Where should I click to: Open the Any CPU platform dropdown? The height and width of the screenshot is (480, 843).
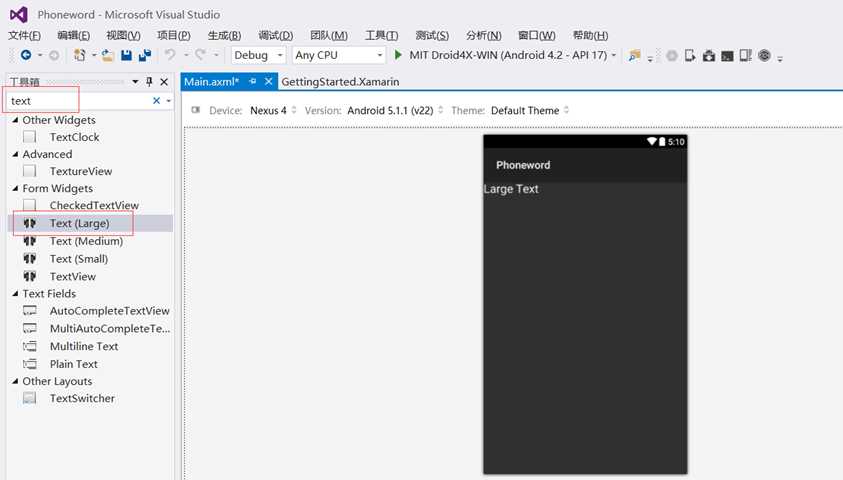click(339, 55)
